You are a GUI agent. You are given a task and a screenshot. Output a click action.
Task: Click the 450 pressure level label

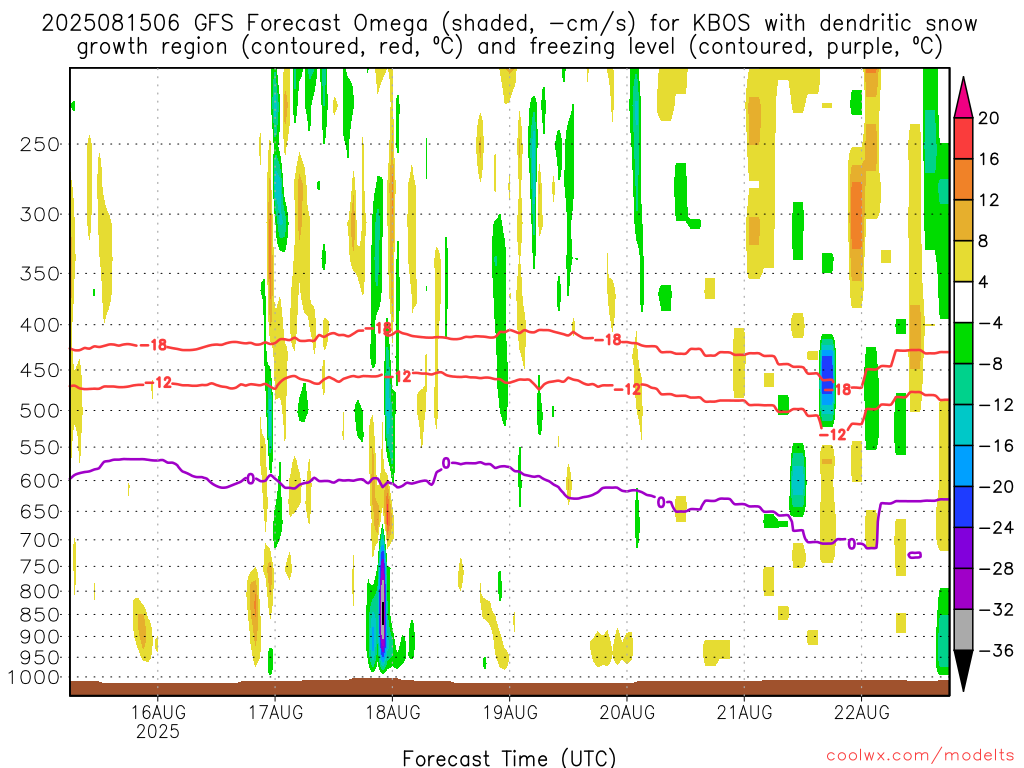click(x=40, y=370)
